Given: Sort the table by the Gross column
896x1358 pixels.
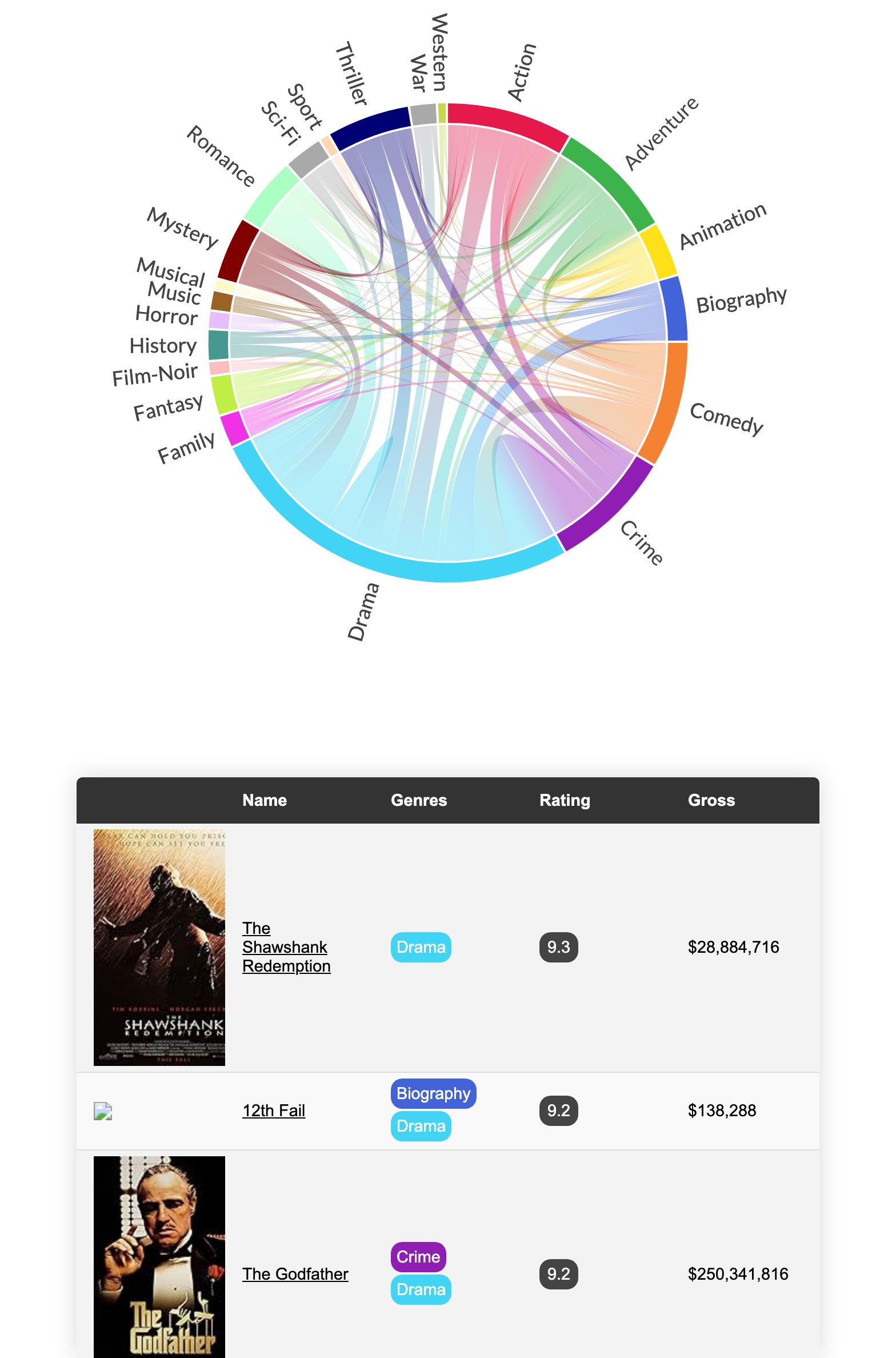Looking at the screenshot, I should [x=711, y=800].
